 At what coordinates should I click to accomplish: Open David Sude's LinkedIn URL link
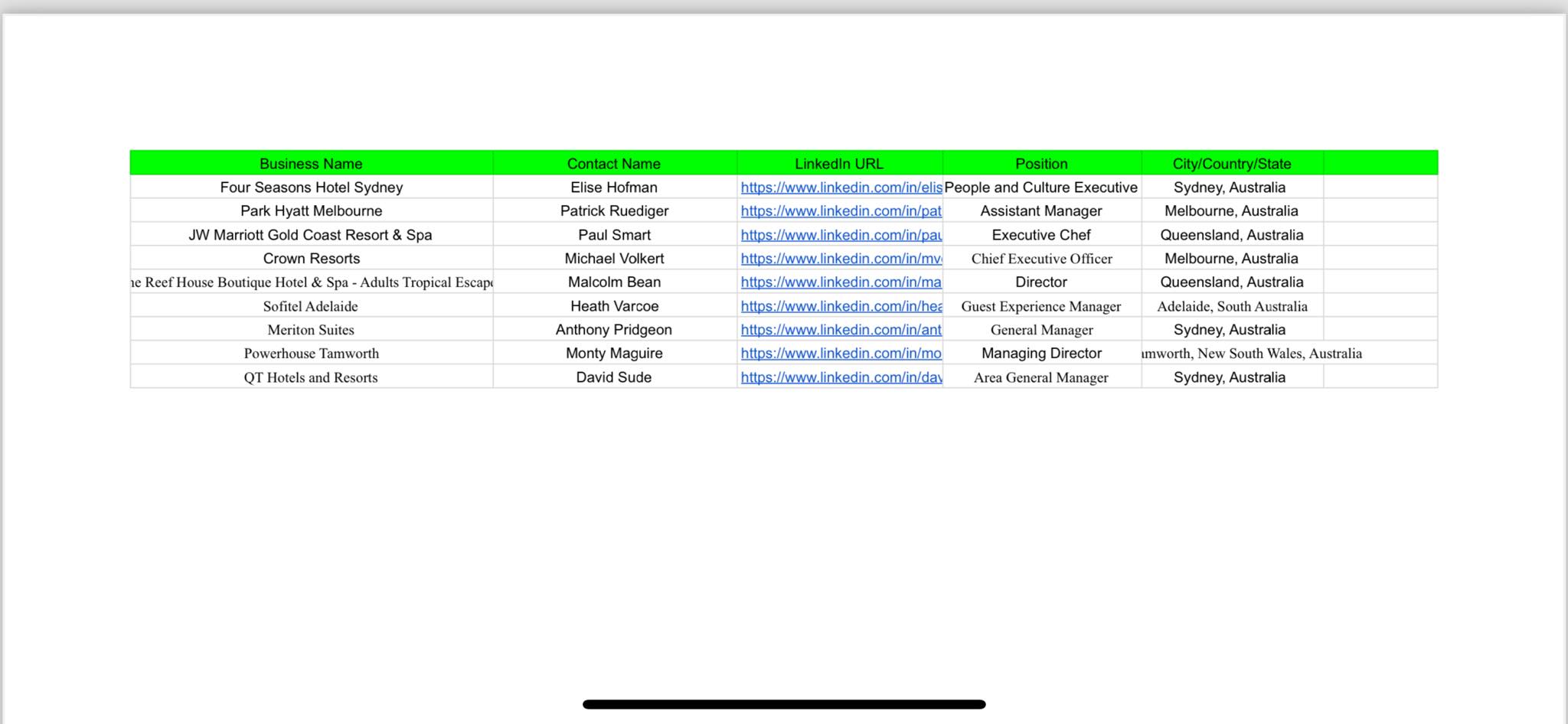point(841,377)
